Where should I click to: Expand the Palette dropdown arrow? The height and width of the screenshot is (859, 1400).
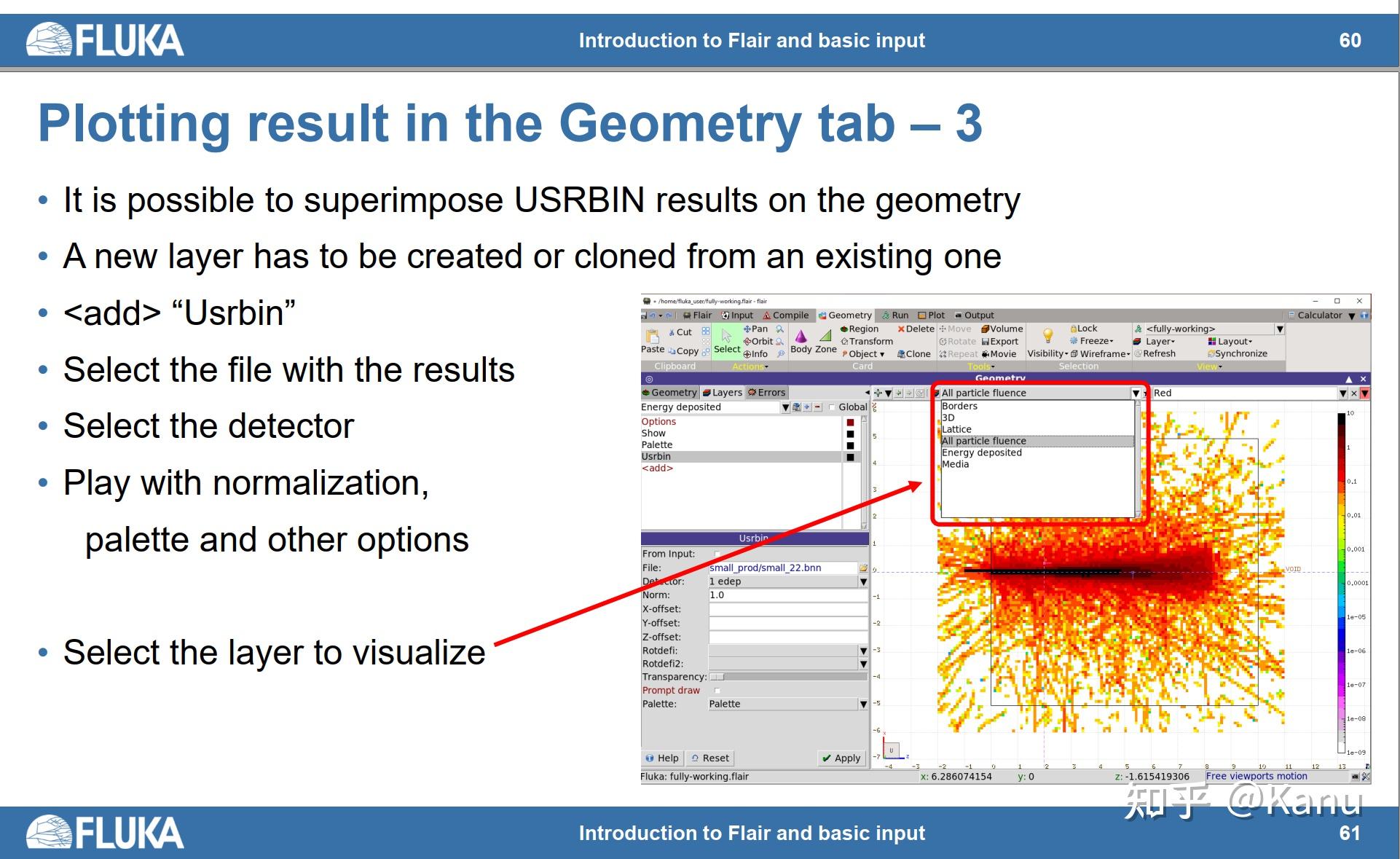point(863,704)
